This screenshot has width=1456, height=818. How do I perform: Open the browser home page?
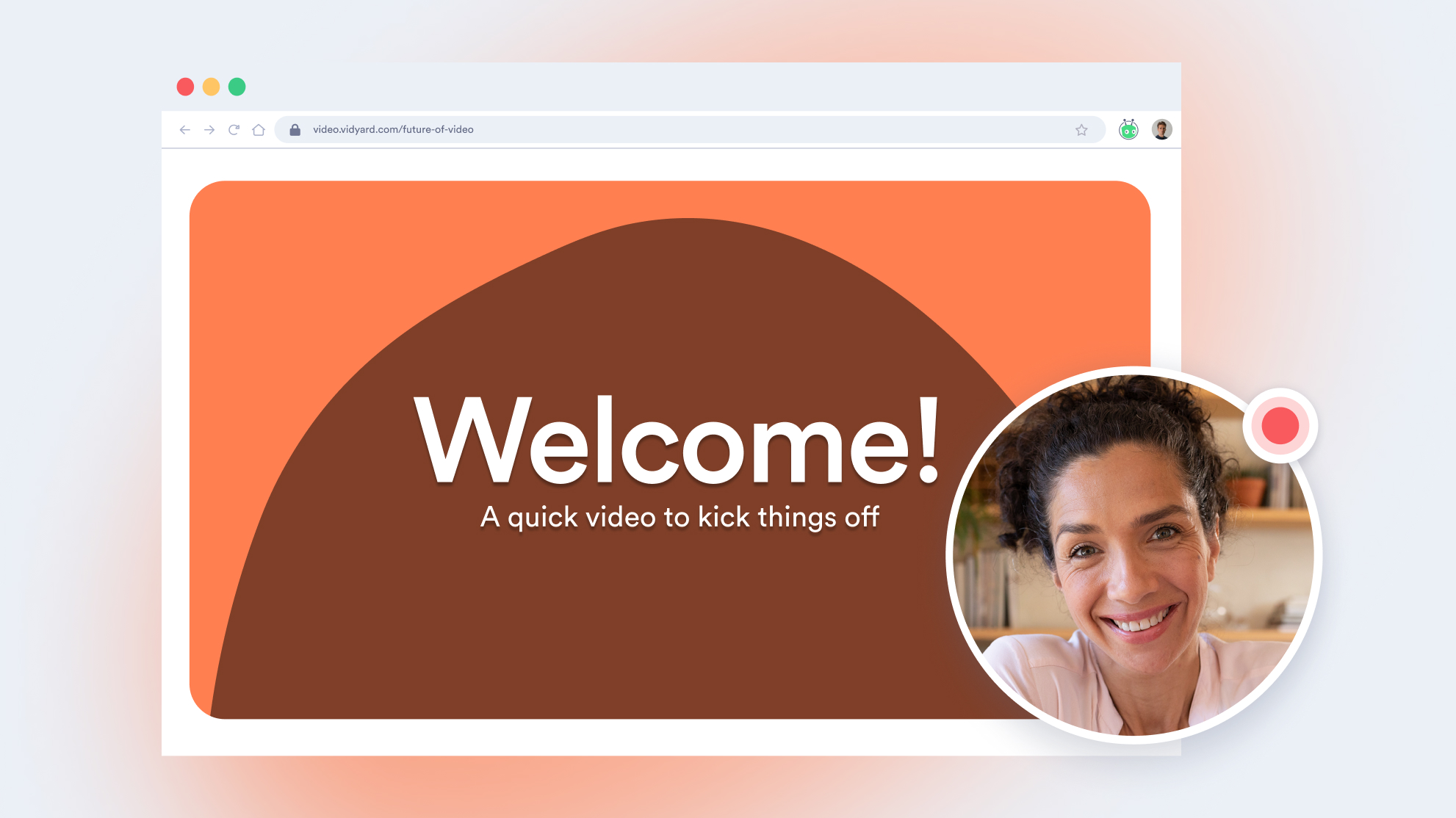259,130
